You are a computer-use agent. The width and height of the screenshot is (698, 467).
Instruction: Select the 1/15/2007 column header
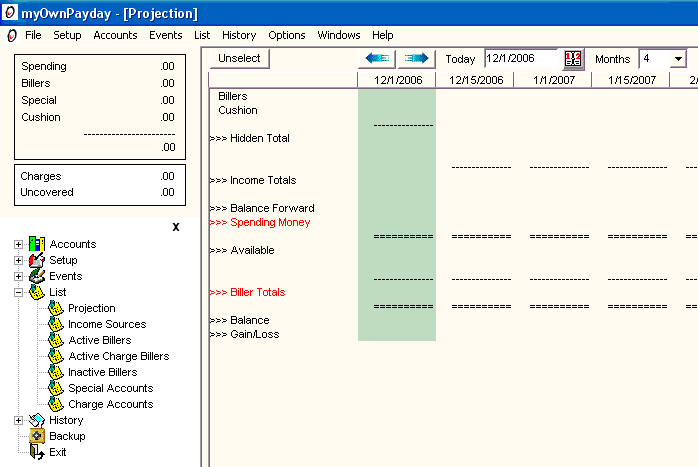click(x=631, y=80)
